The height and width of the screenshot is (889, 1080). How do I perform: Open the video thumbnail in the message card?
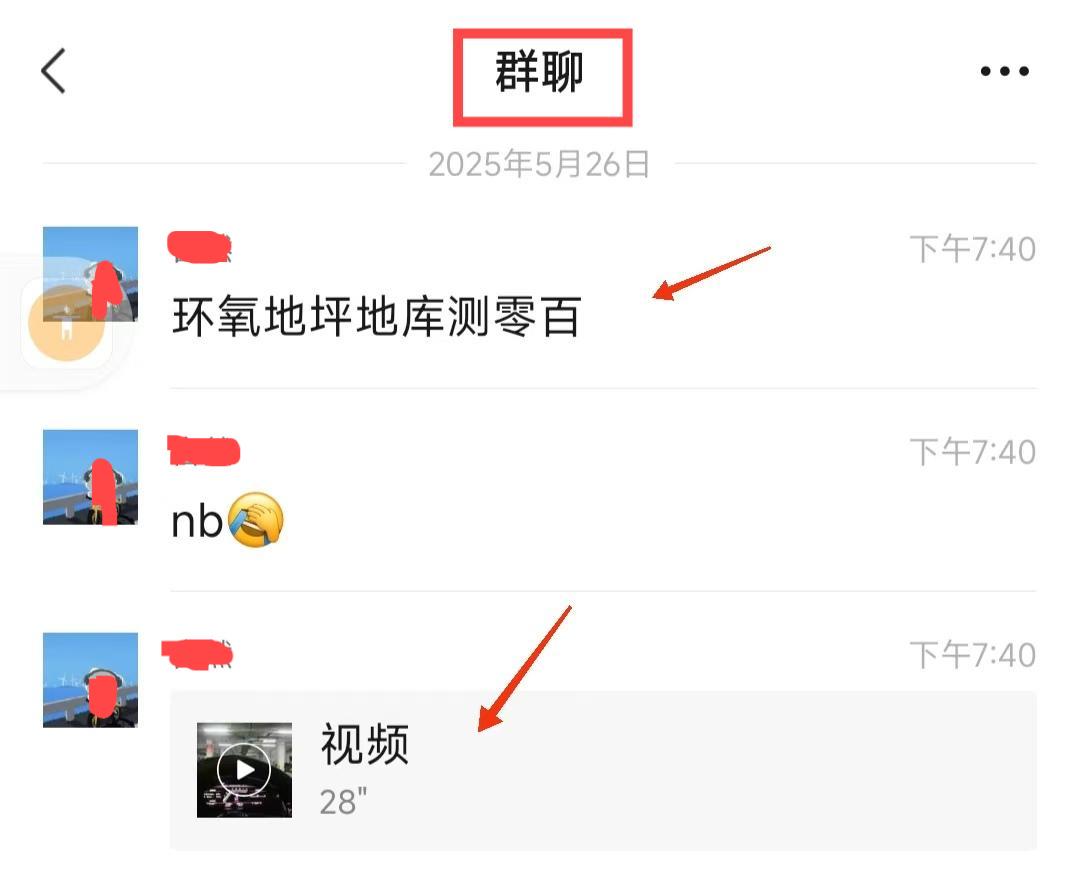(x=245, y=770)
